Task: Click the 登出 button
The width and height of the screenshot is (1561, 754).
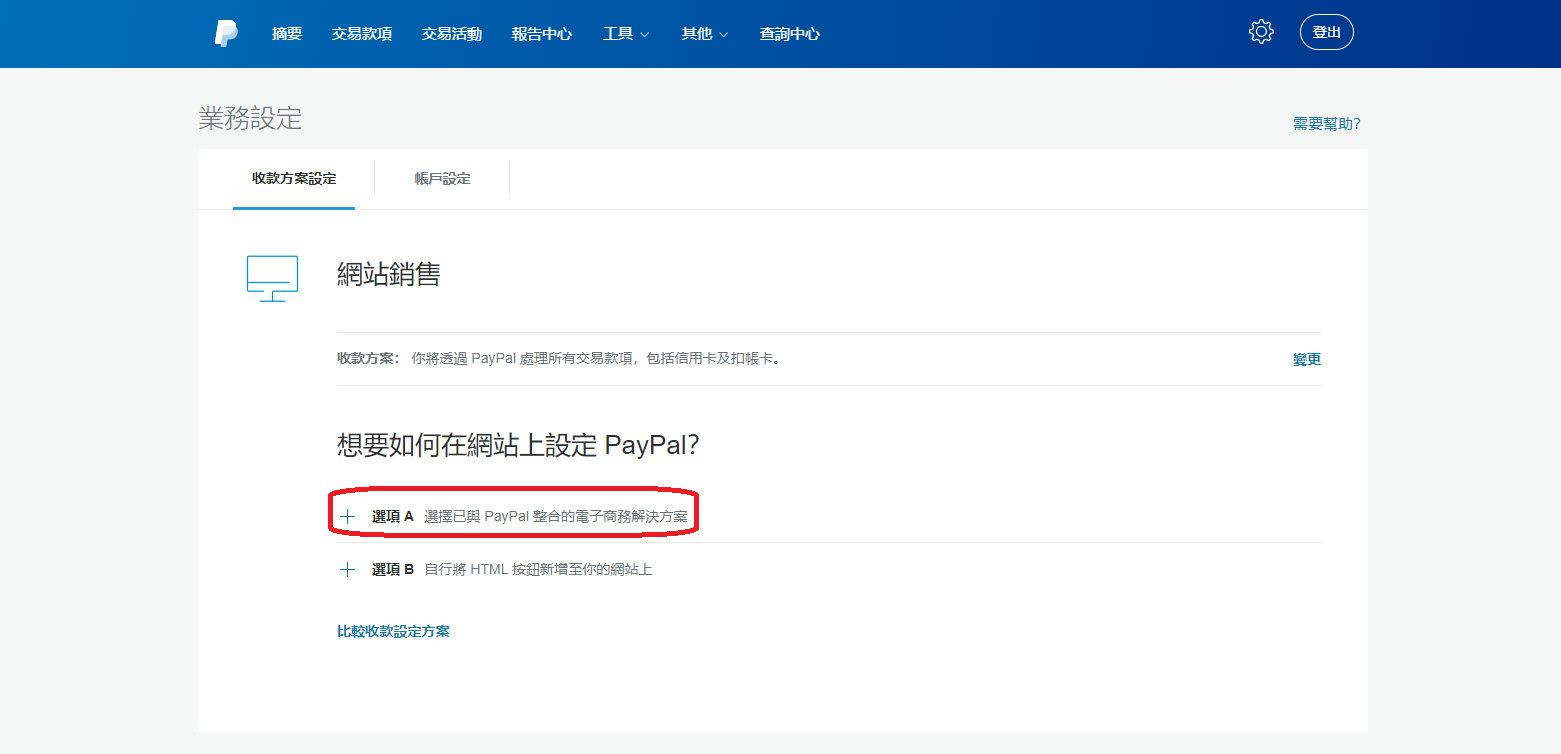Action: 1327,32
